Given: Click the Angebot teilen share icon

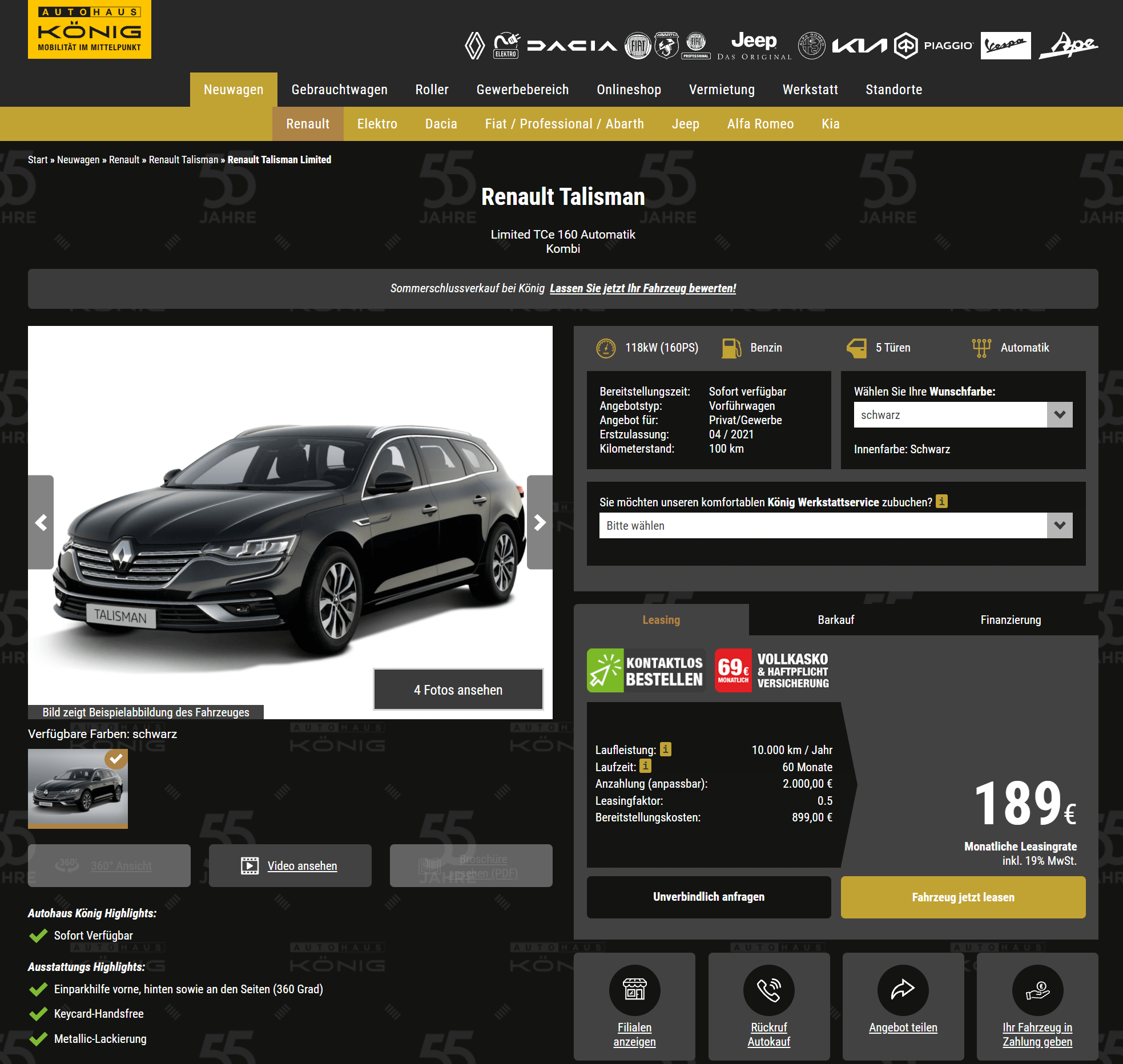Looking at the screenshot, I should (x=903, y=990).
